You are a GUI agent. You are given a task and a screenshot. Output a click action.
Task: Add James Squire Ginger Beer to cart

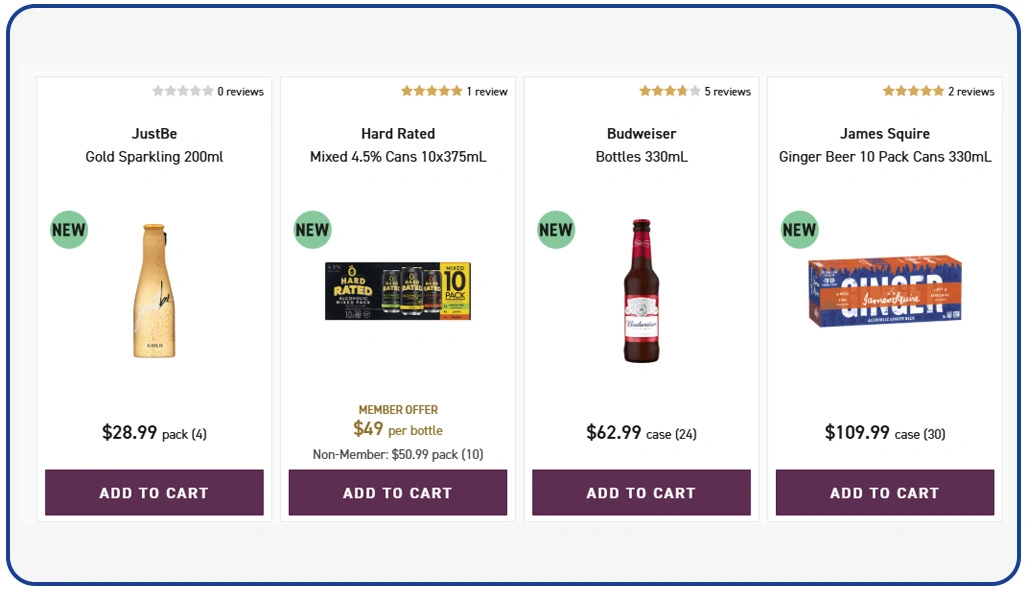pyautogui.click(x=884, y=492)
